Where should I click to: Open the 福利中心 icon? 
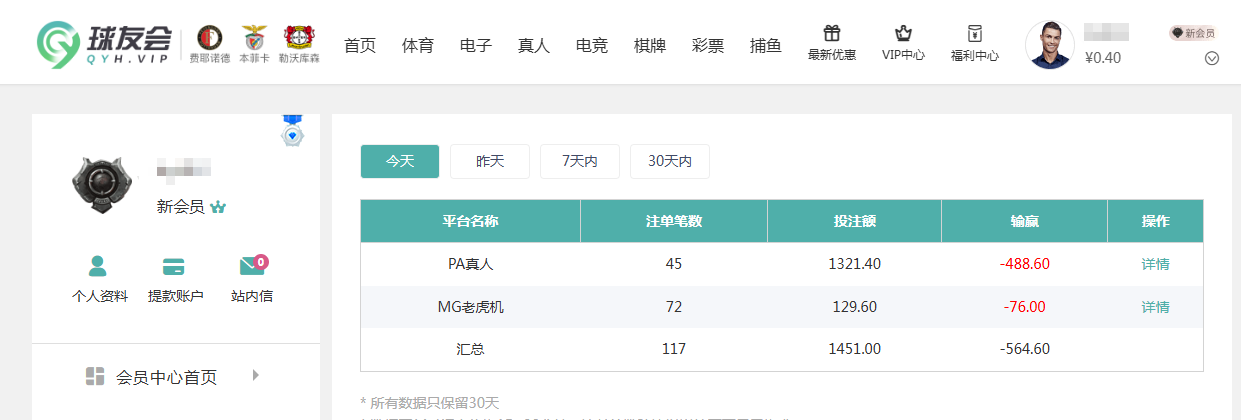(974, 35)
